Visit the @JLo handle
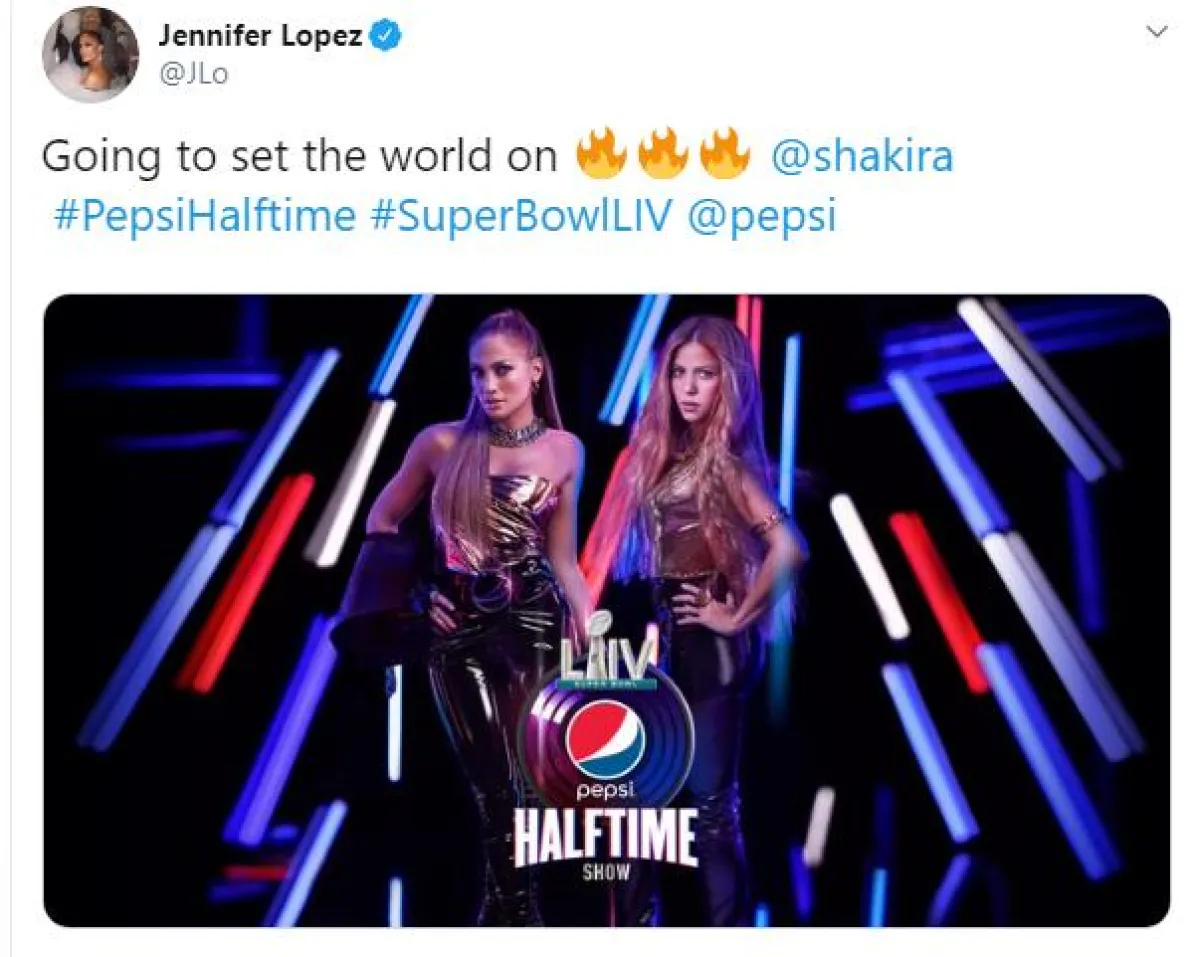 193,75
